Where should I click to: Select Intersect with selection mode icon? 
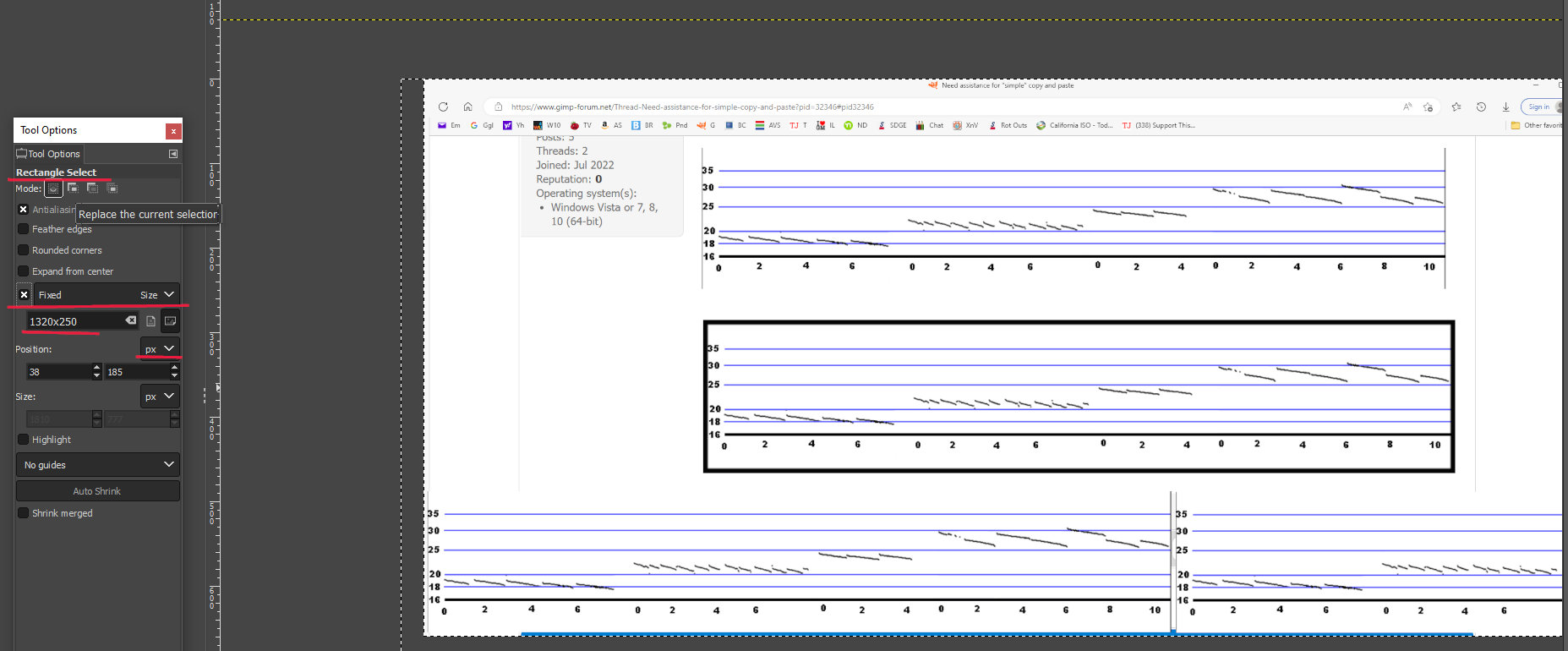click(x=112, y=189)
